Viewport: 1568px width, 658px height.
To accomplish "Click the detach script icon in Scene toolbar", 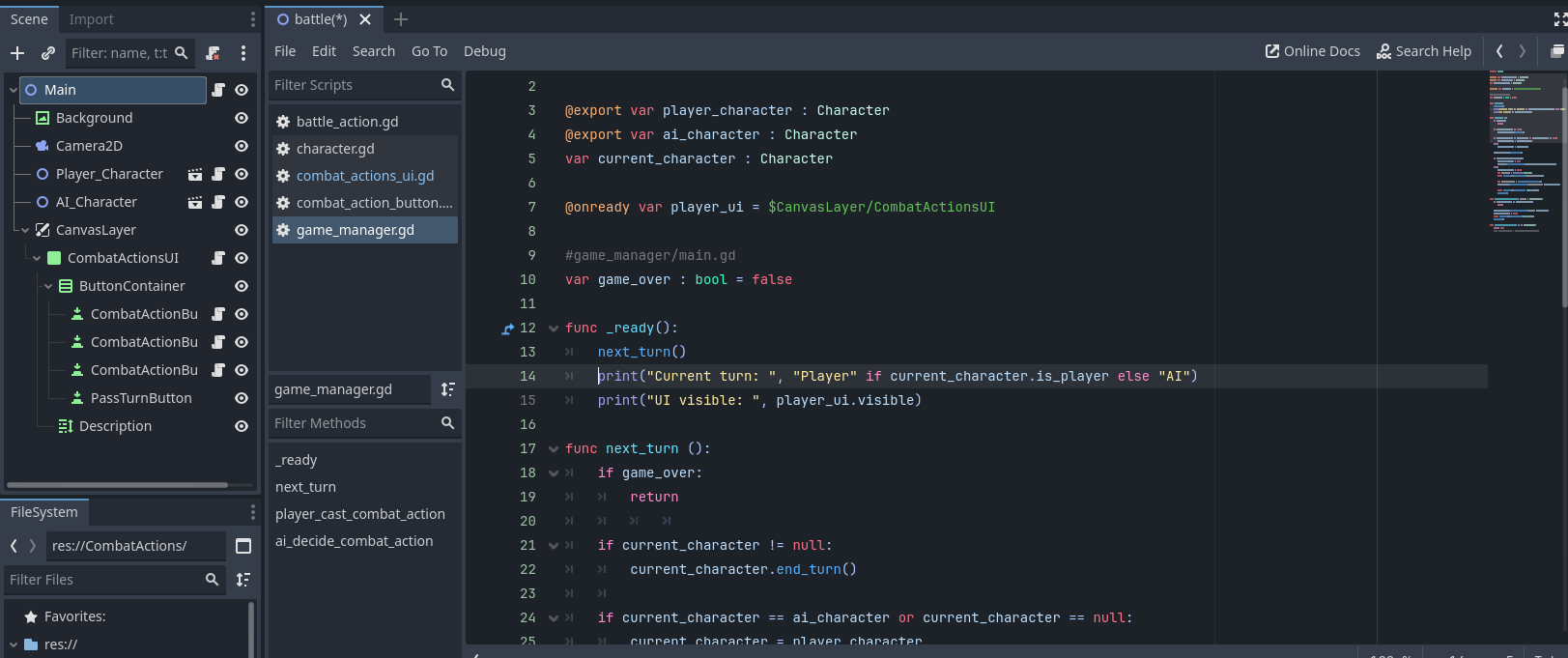I will point(214,53).
